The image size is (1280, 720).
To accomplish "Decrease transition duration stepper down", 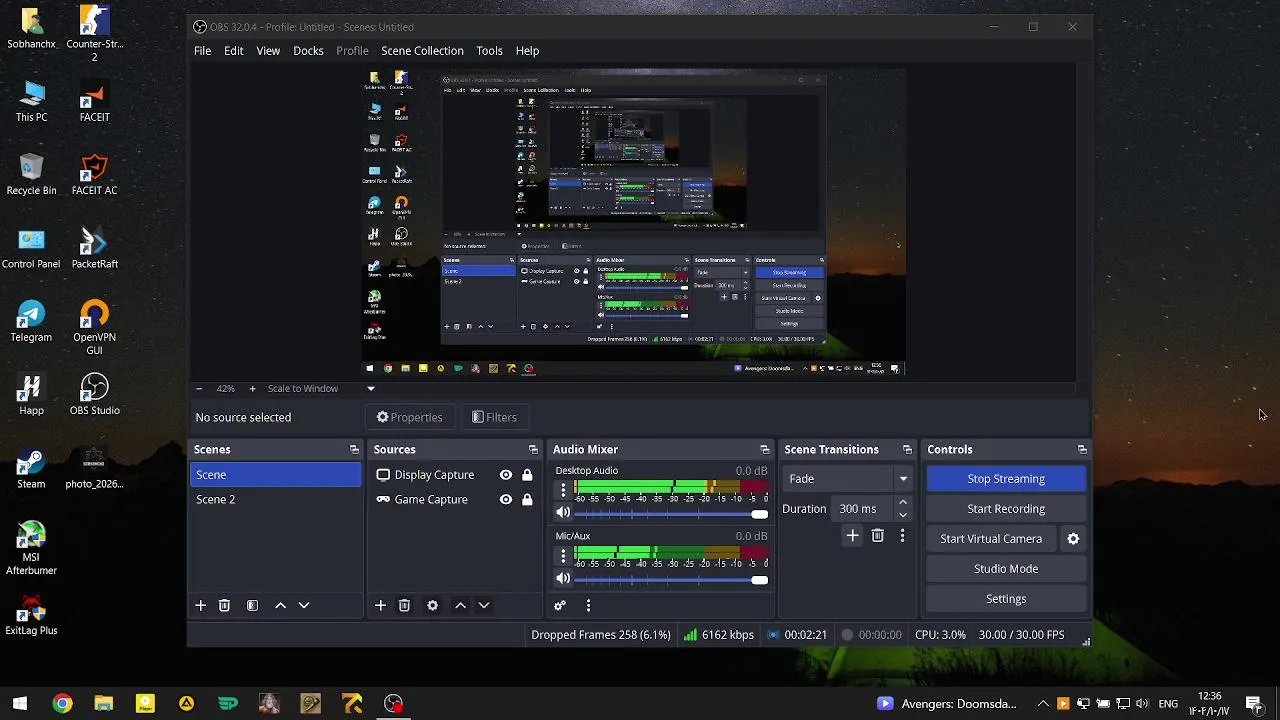I will coord(903,515).
